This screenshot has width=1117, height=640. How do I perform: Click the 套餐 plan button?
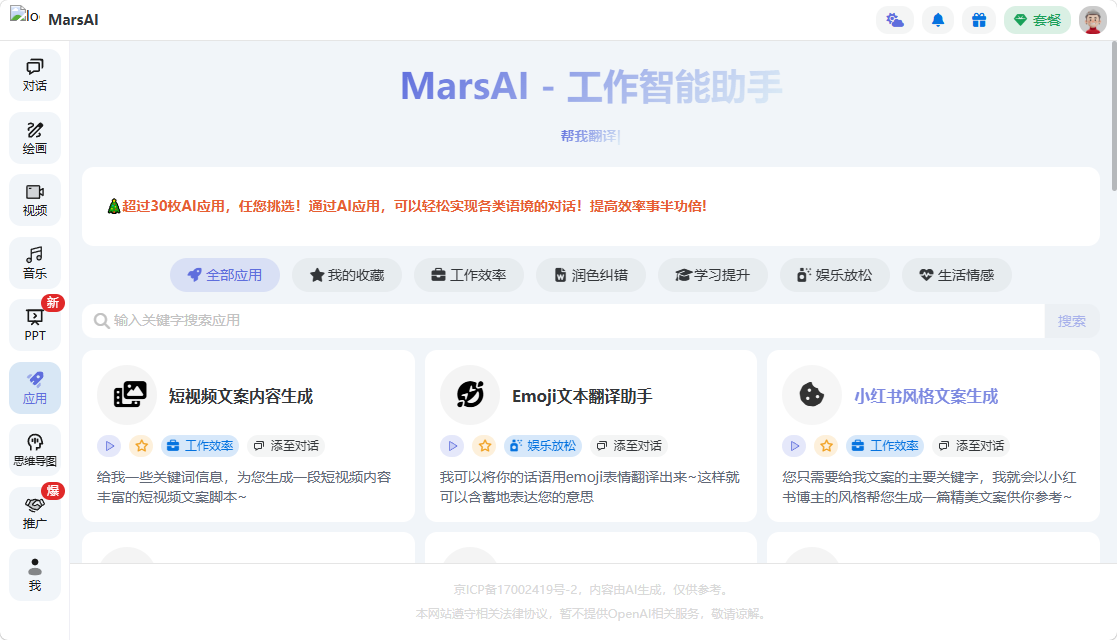pyautogui.click(x=1037, y=20)
